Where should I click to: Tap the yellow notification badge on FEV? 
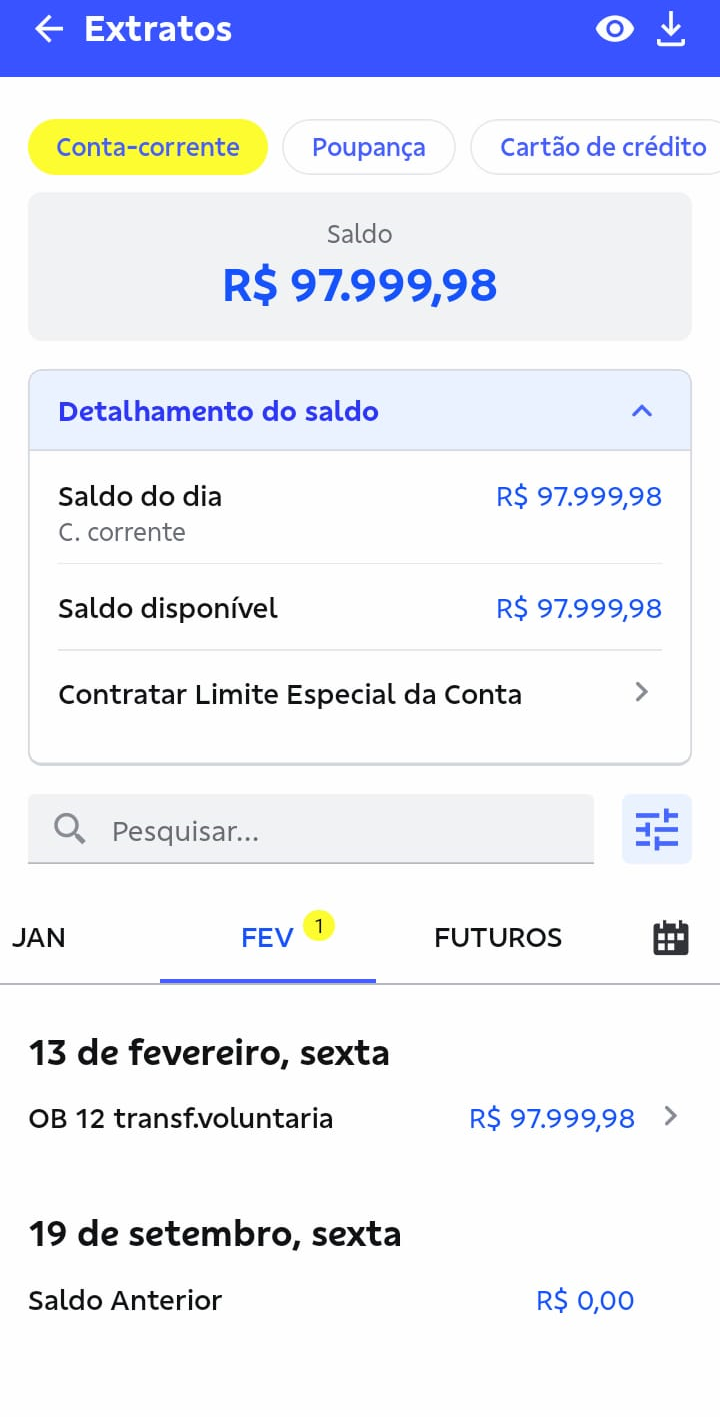[319, 927]
